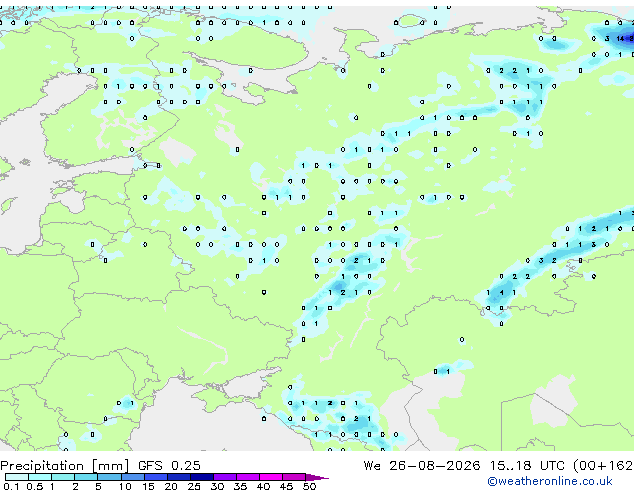Click the 45–50 mm legend swatch
This screenshot has width=634, height=490.
coord(294,477)
